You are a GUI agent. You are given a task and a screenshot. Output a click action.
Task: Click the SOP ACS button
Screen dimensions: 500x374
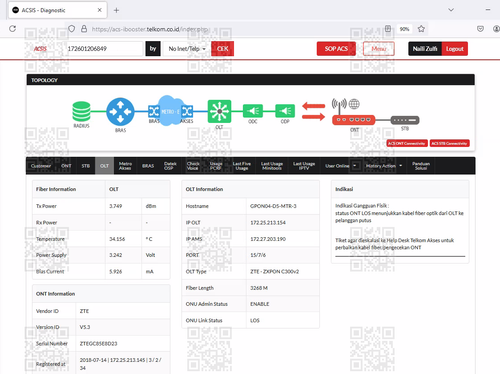[336, 49]
